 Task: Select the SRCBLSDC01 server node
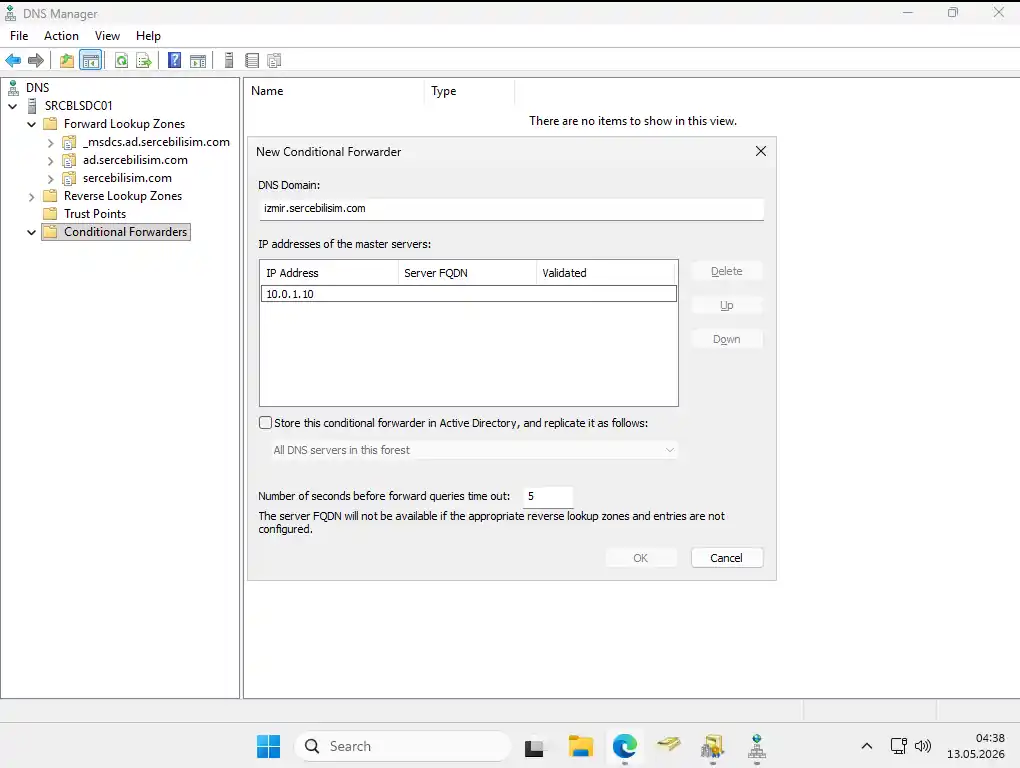click(78, 105)
